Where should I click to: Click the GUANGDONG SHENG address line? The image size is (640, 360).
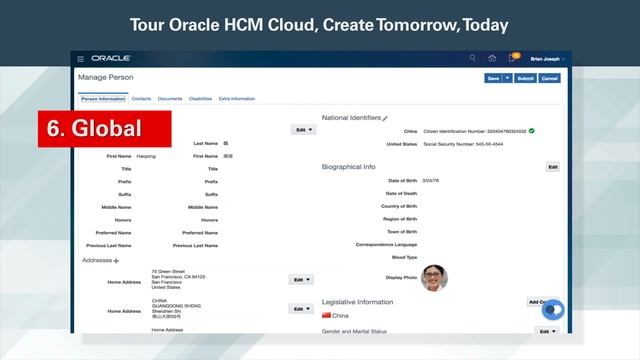pos(176,306)
